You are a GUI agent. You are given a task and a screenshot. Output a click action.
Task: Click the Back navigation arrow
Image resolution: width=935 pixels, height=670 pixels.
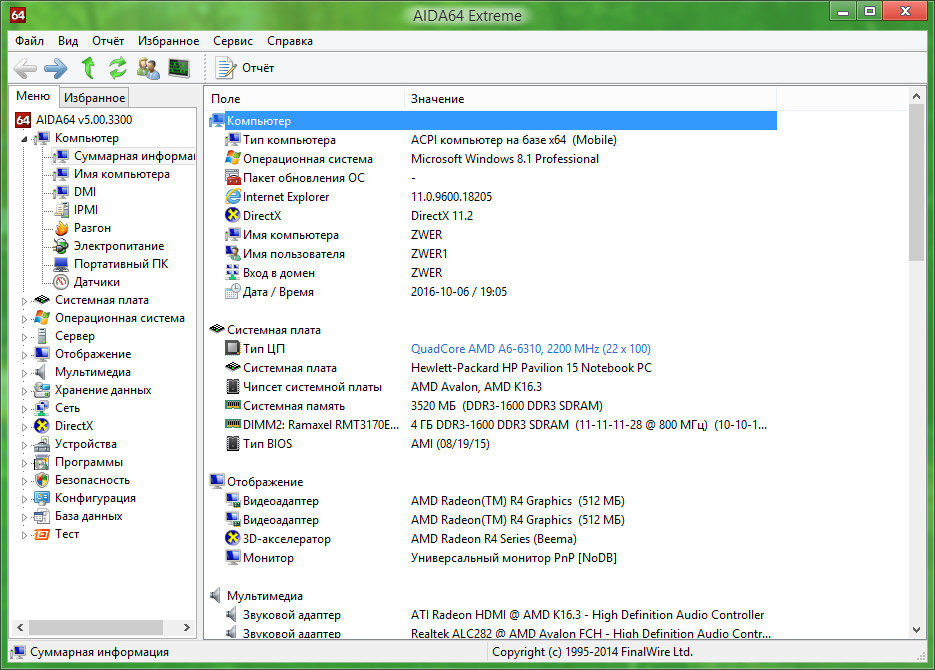[x=25, y=68]
